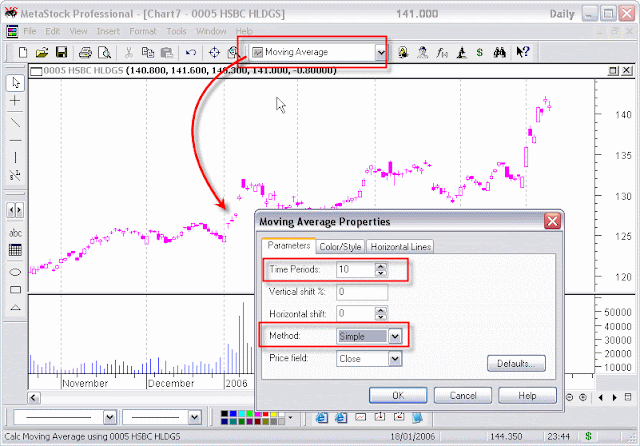Open the Indicator Builder fx icon

coord(442,52)
